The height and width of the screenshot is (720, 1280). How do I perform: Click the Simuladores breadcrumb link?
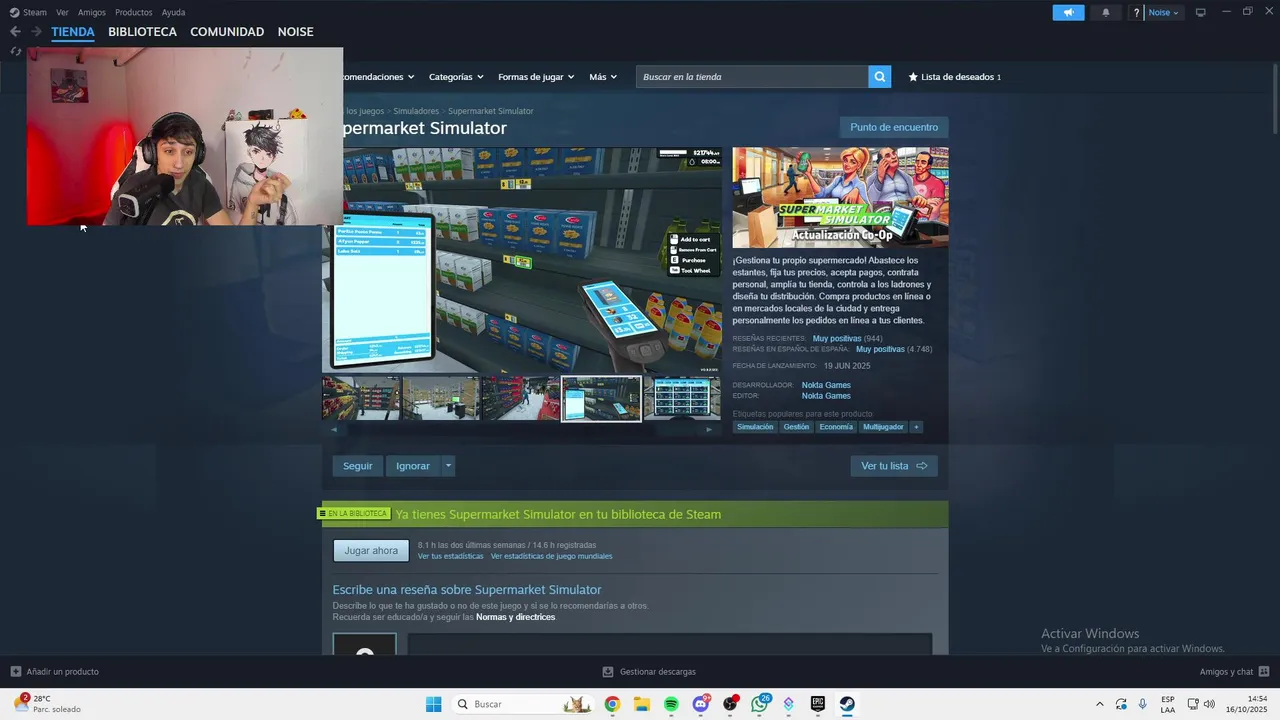pos(416,111)
